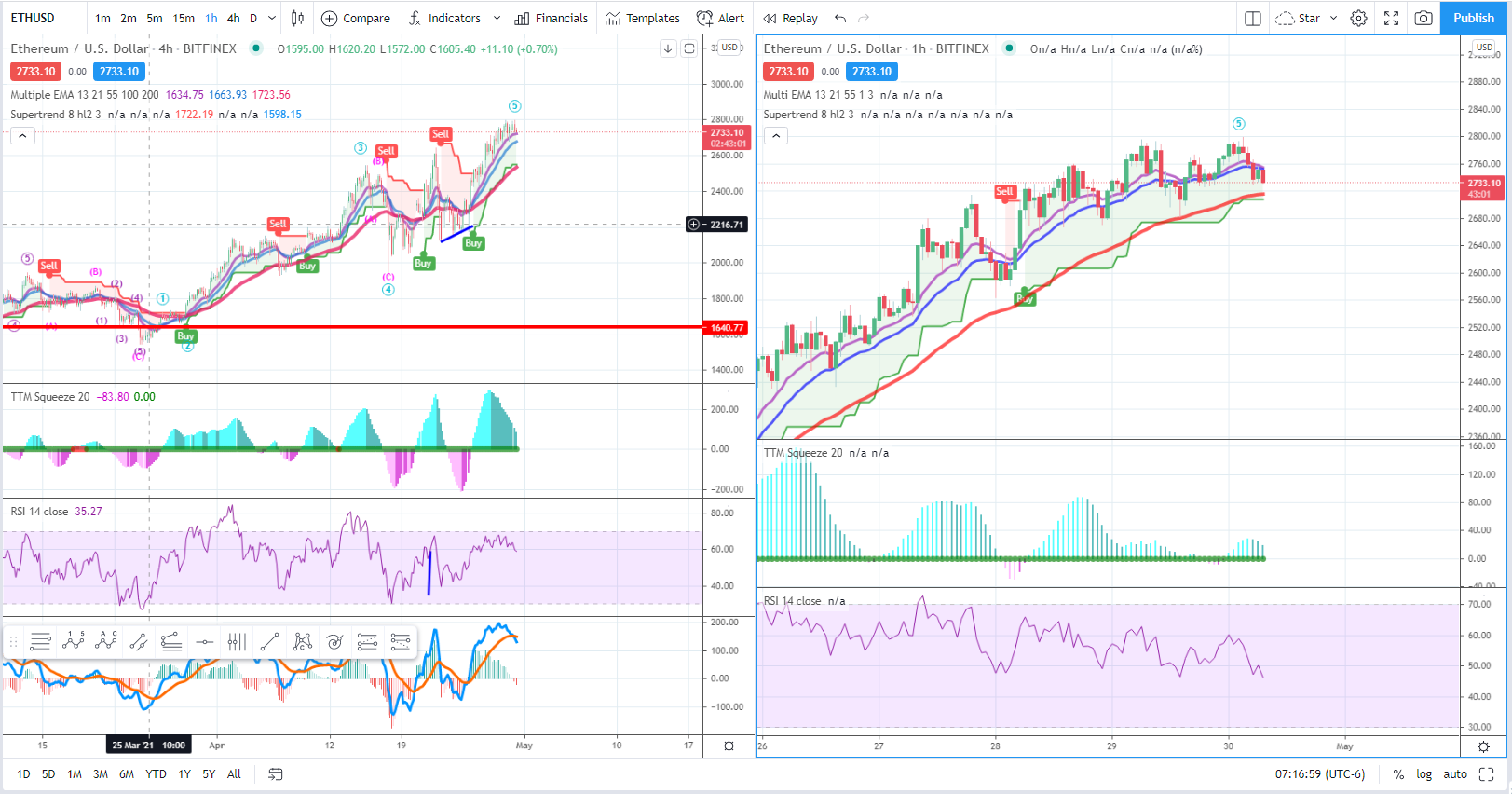Expand the timeframe list dropdown
1512x794 pixels.
(272, 18)
